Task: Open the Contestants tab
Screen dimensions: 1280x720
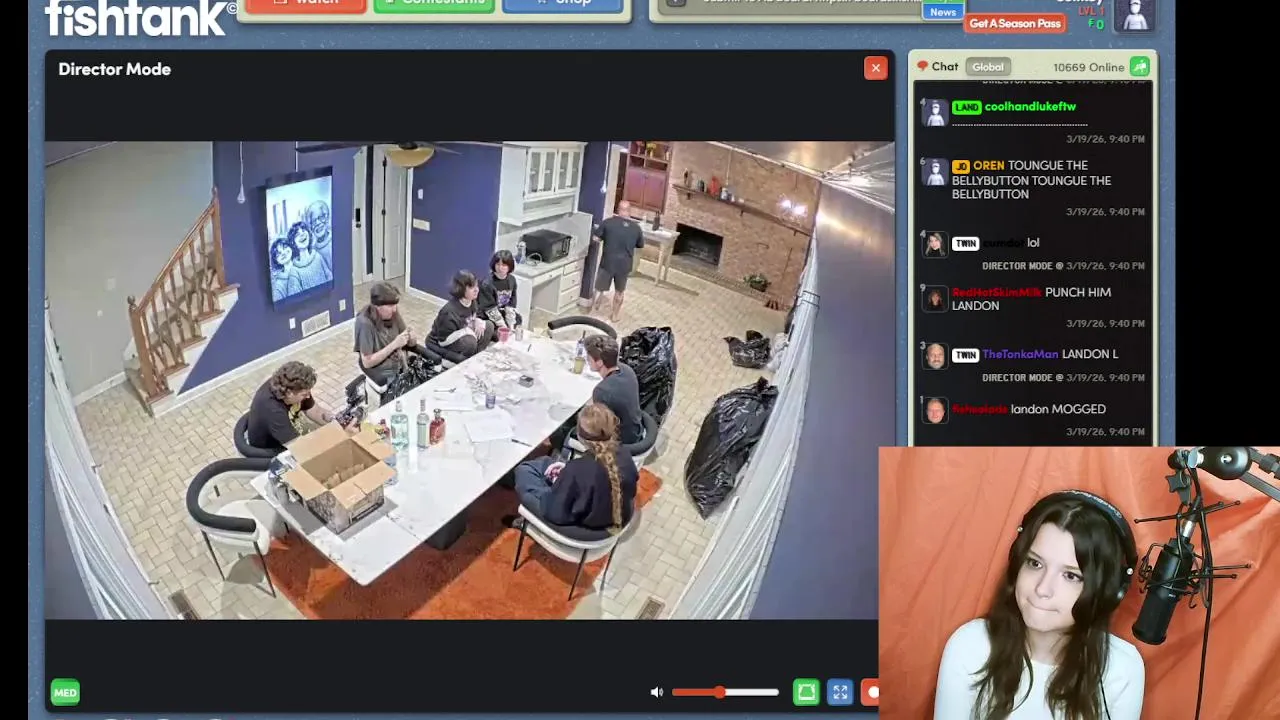Action: (433, 5)
